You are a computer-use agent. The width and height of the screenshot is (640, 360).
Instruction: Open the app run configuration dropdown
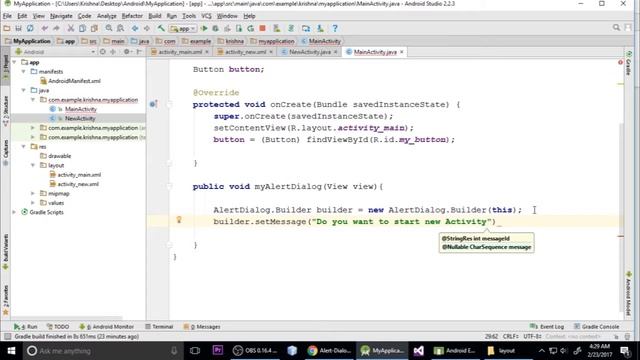183,29
